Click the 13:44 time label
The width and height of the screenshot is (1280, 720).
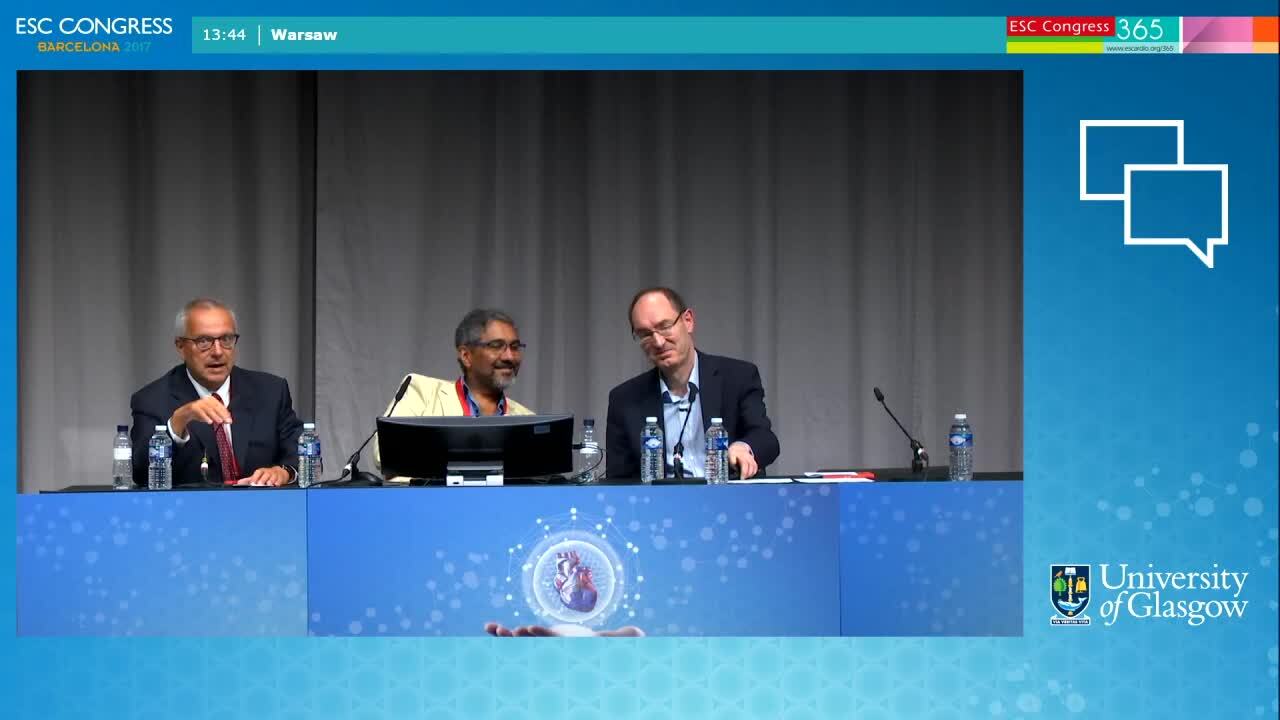point(224,35)
